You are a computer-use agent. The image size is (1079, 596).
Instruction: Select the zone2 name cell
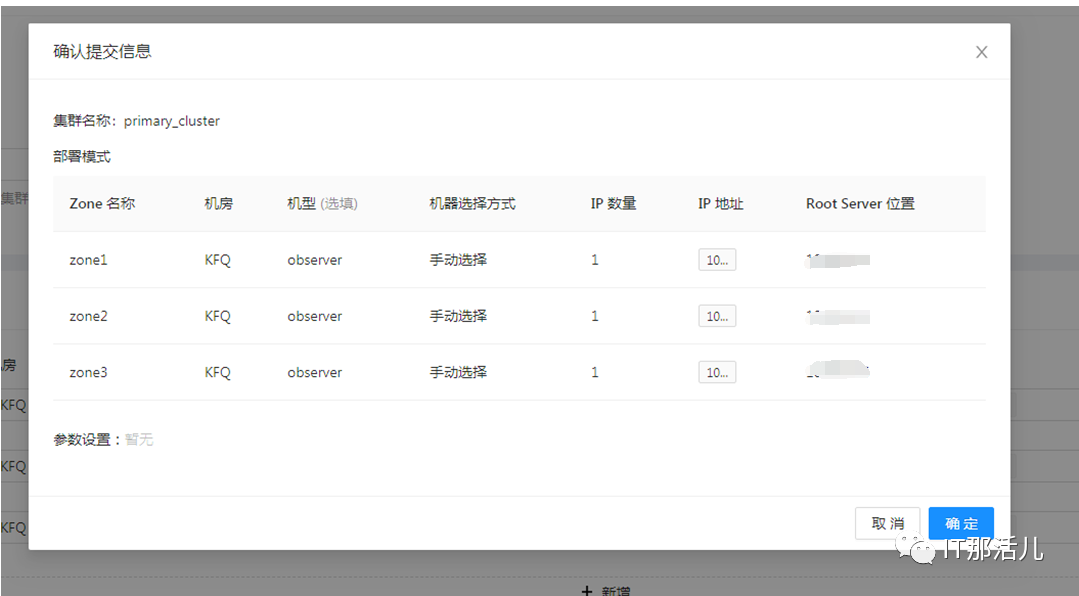coord(88,316)
